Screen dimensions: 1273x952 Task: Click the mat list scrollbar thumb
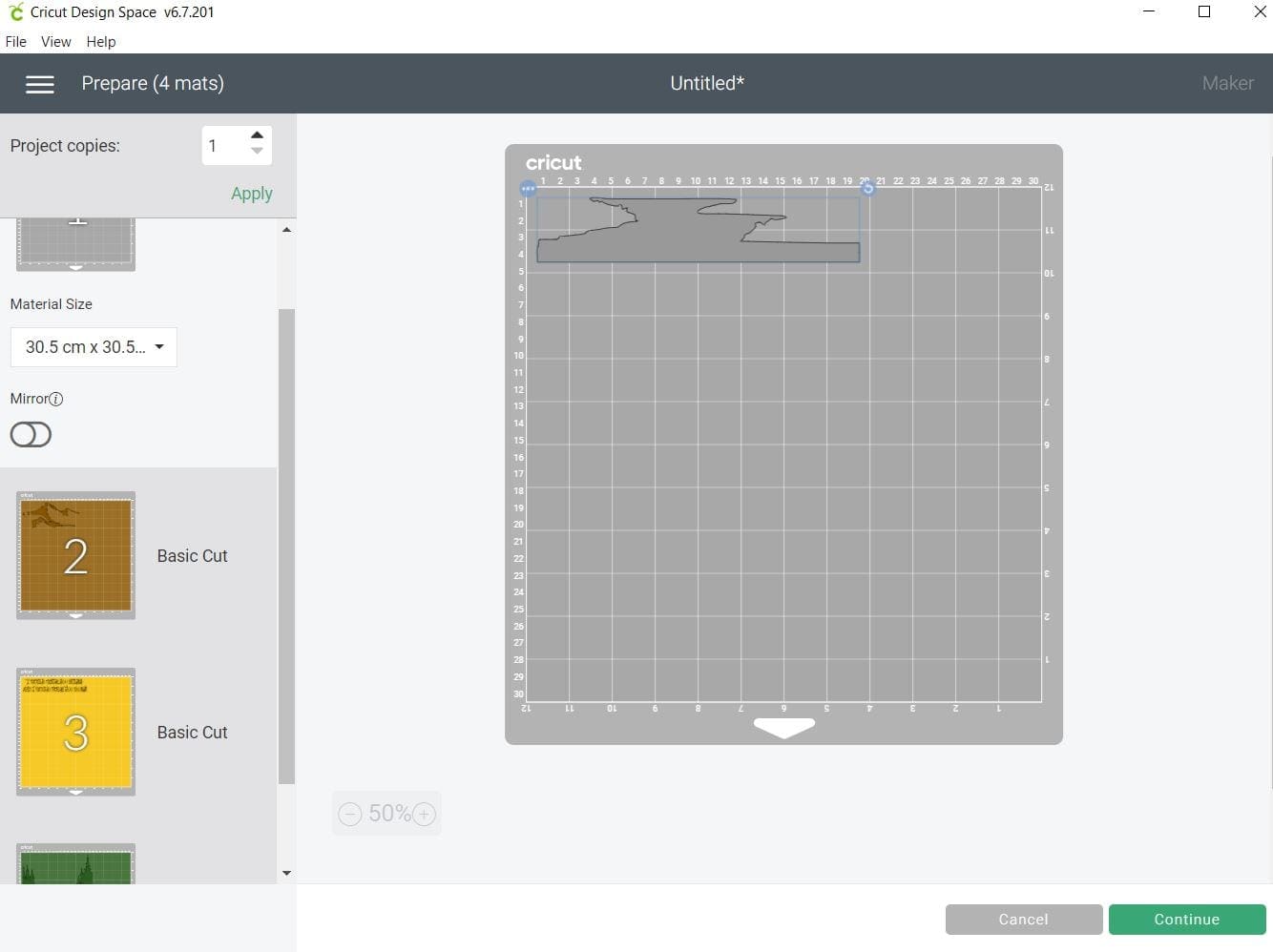286,547
